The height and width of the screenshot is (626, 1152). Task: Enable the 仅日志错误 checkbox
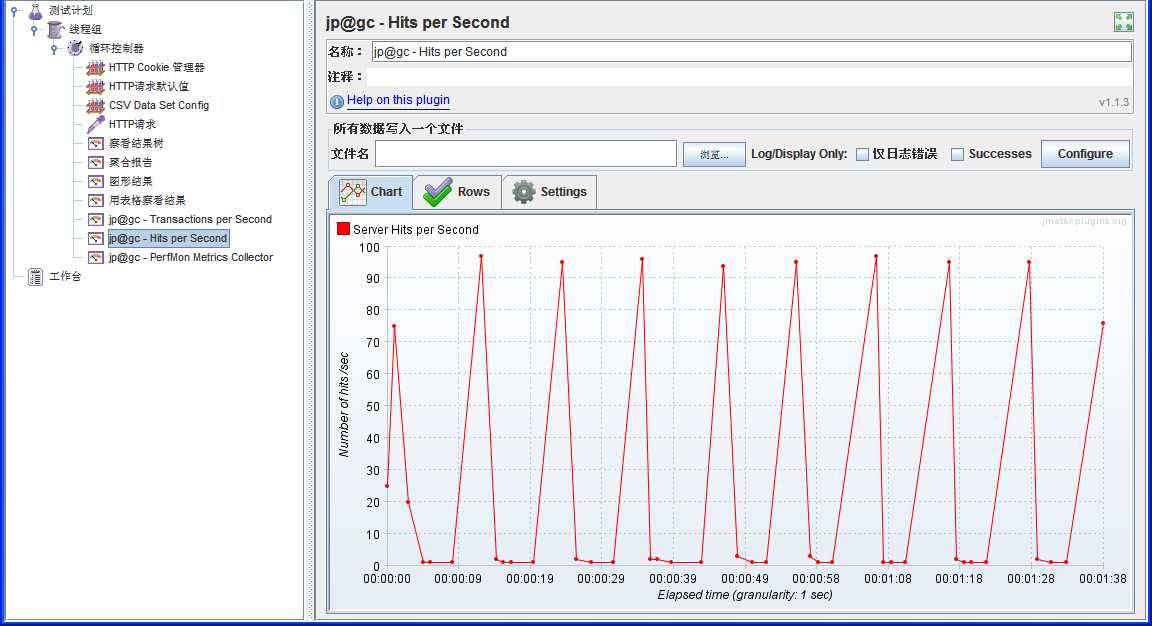862,154
